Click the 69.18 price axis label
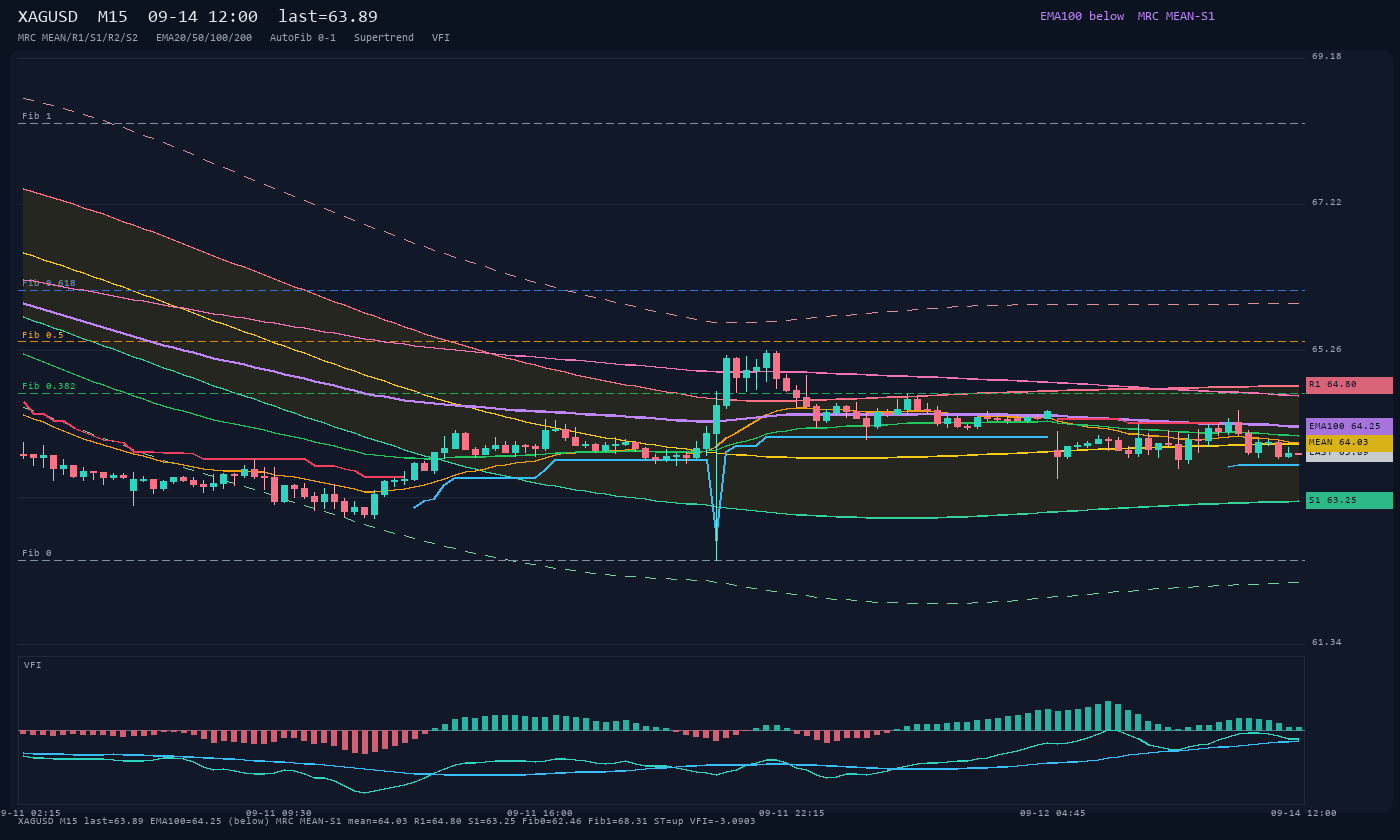This screenshot has width=1400, height=840. [1327, 57]
